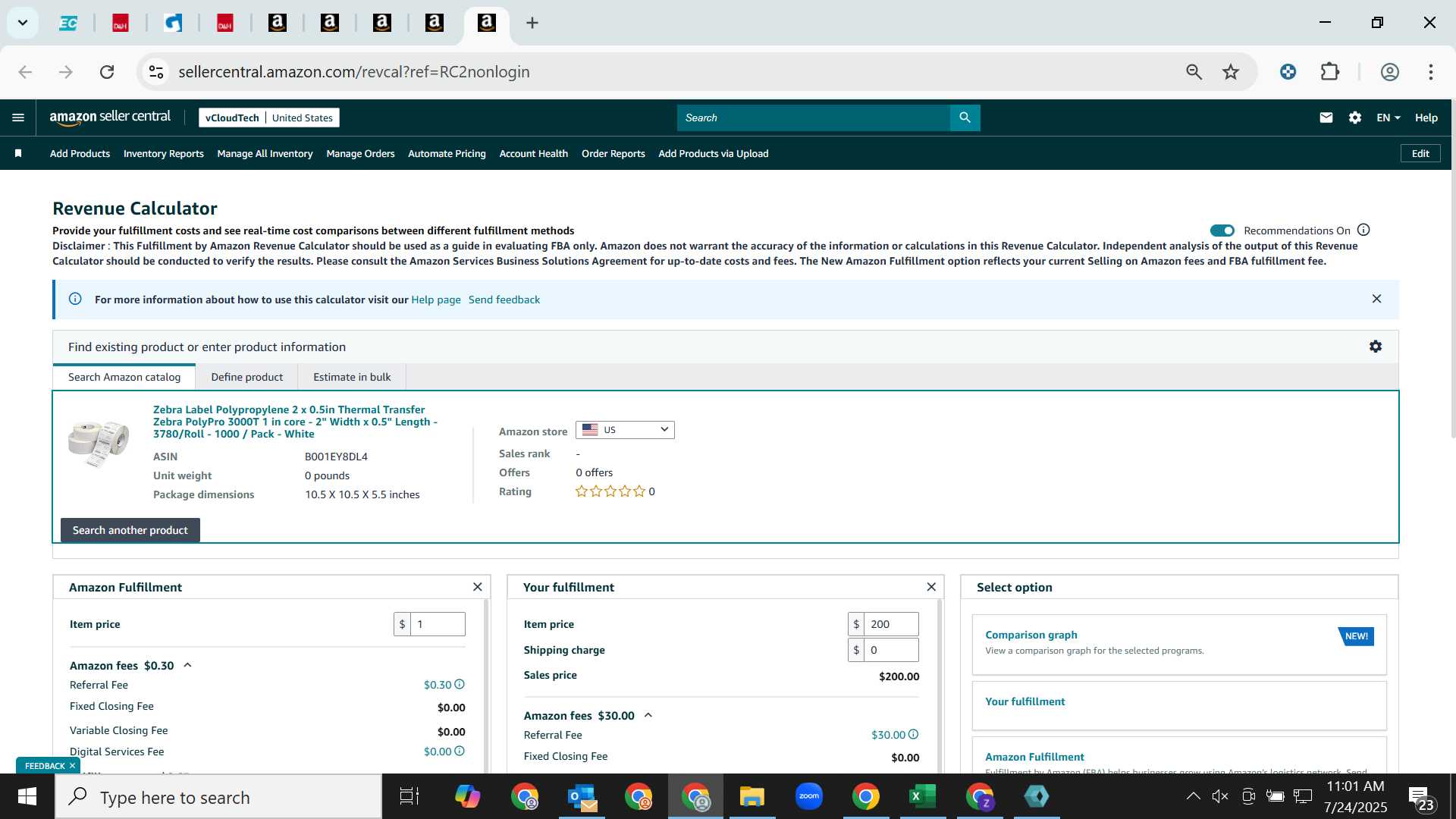Open Manage All Inventory menu item
This screenshot has width=1456, height=819.
265,153
